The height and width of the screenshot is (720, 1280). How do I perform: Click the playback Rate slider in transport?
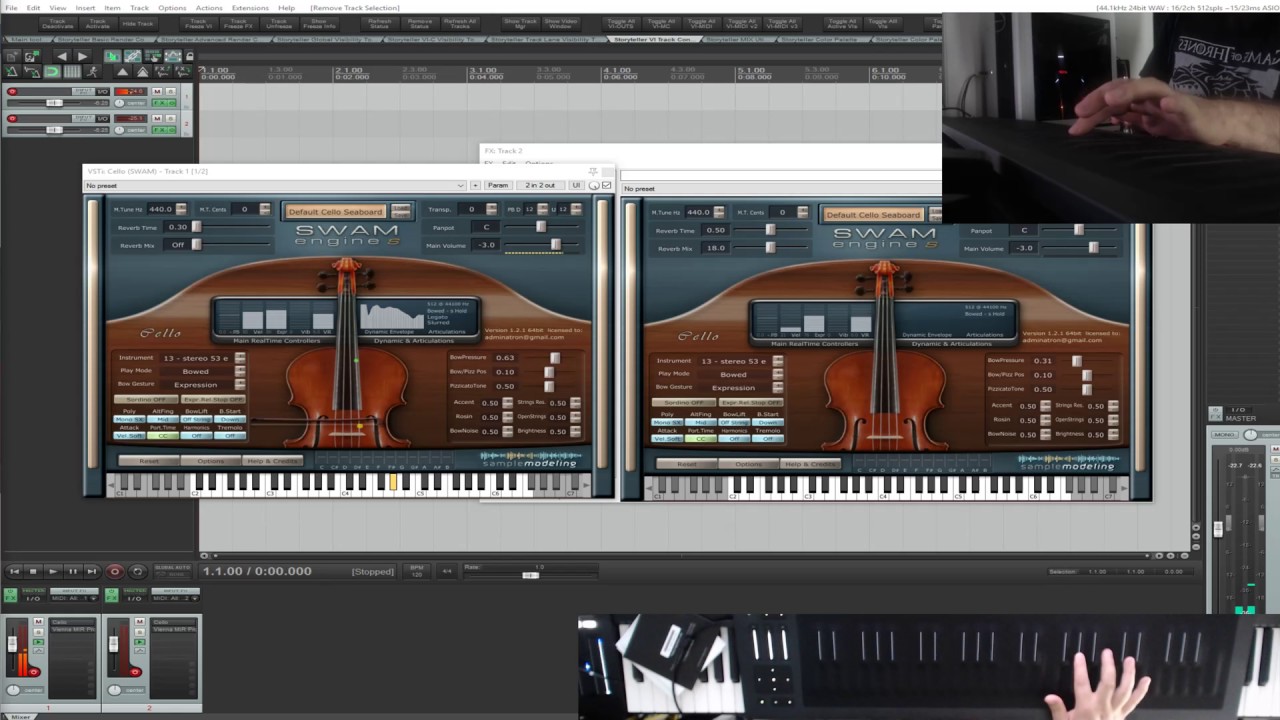click(531, 575)
